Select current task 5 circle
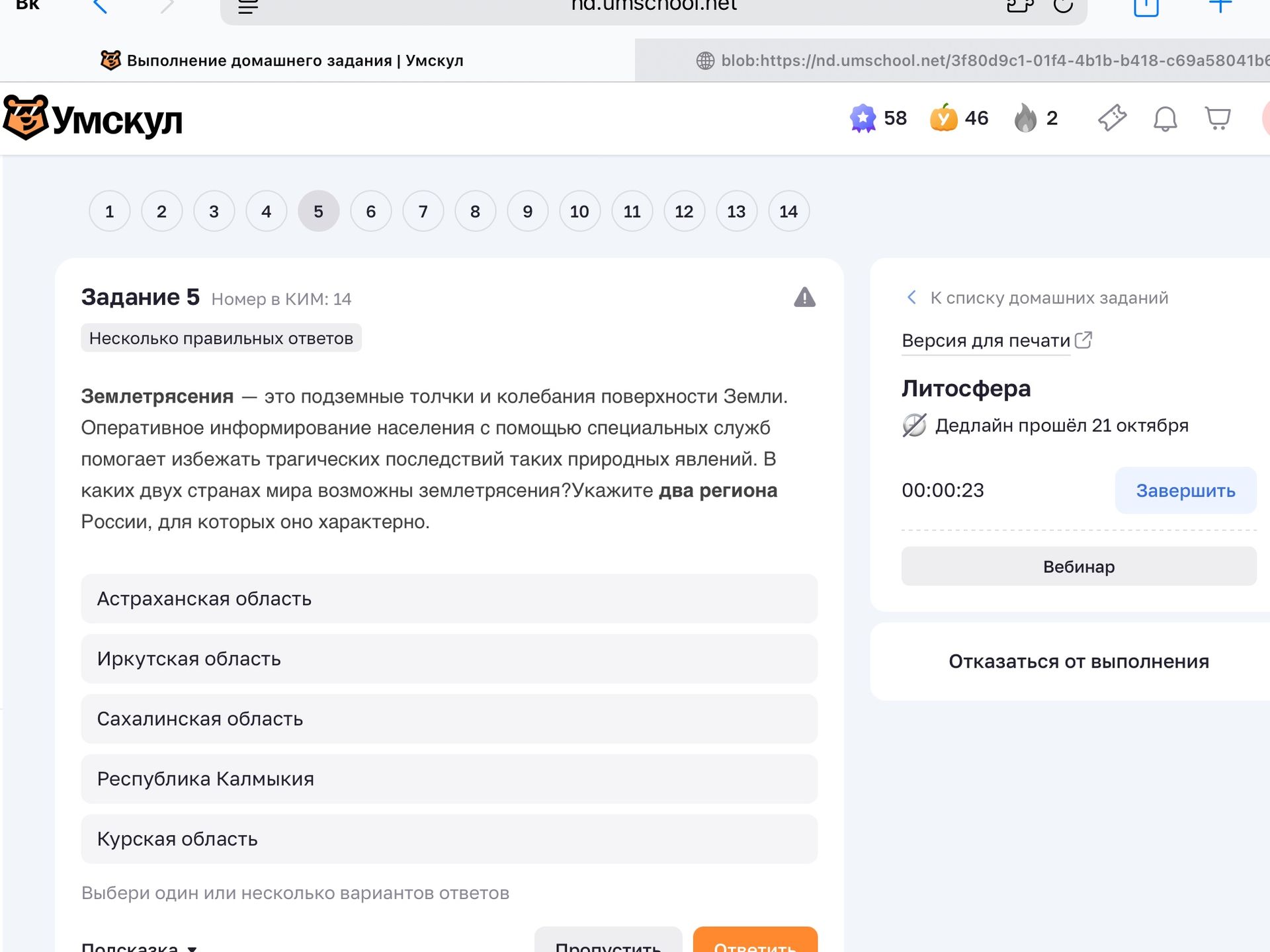This screenshot has width=1270, height=952. [318, 212]
